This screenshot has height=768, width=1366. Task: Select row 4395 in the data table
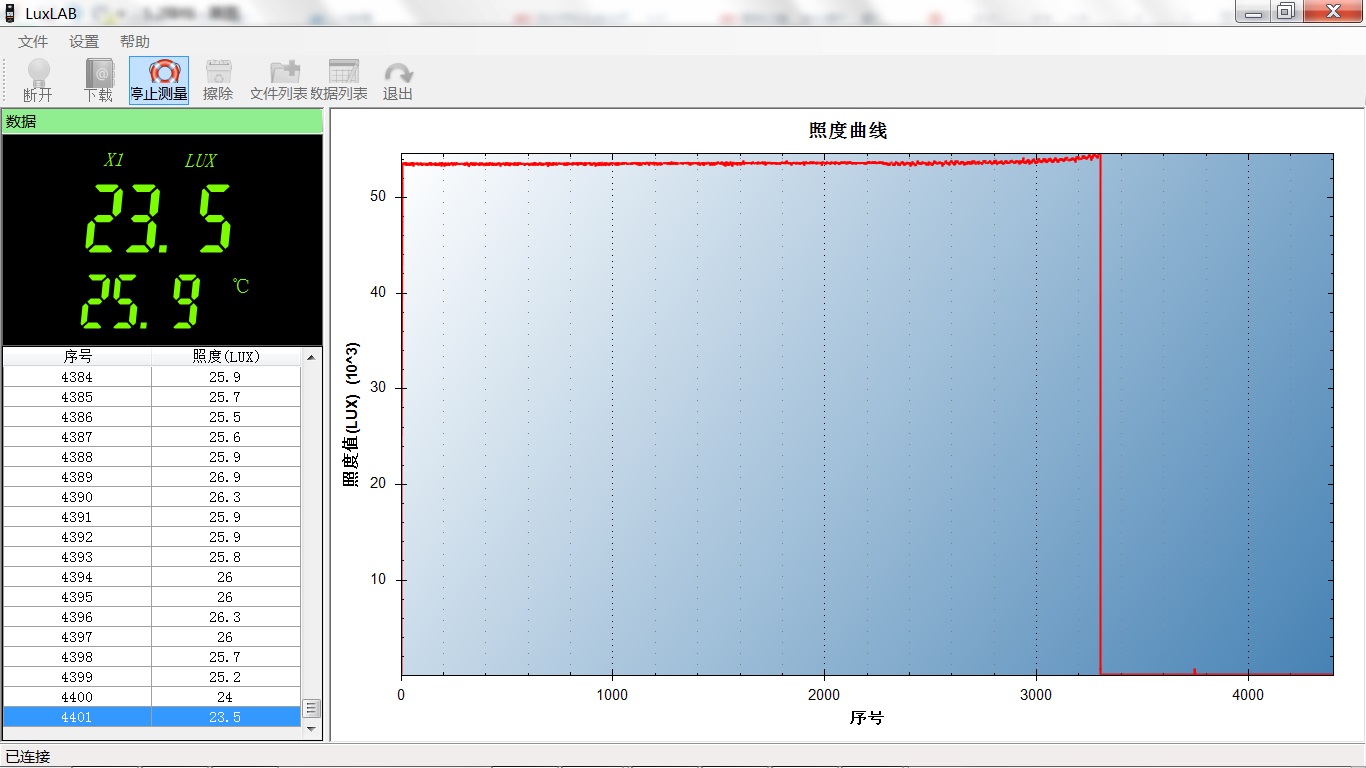click(152, 597)
